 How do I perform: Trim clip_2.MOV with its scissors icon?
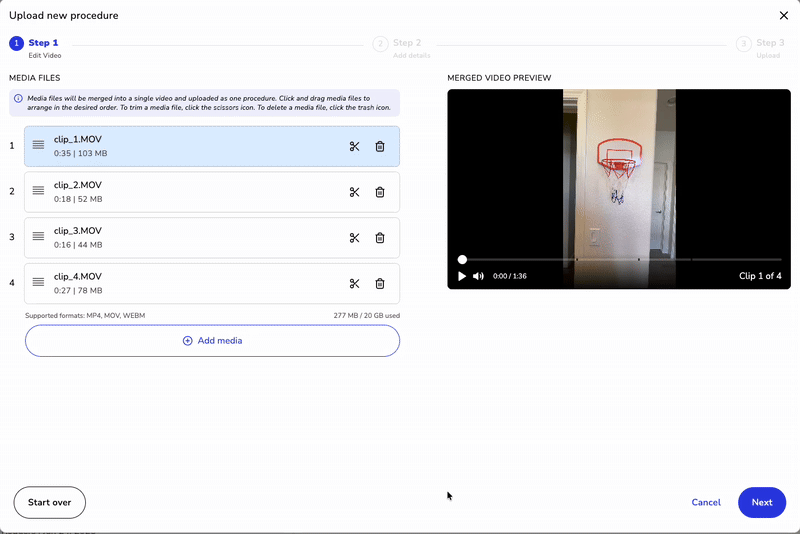point(354,192)
